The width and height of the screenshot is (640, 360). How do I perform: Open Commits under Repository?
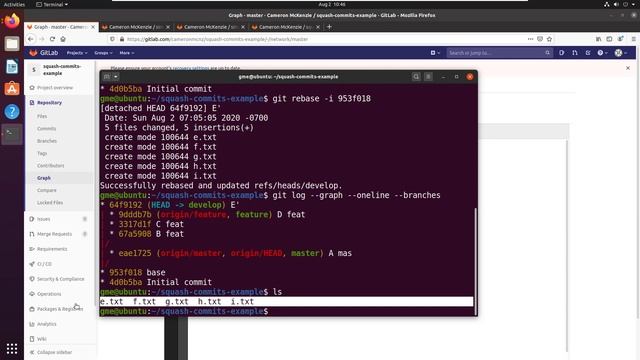coord(47,129)
